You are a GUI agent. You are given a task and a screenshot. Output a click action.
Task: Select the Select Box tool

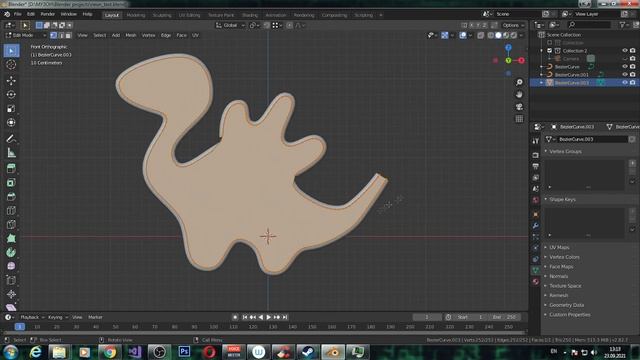click(11, 51)
